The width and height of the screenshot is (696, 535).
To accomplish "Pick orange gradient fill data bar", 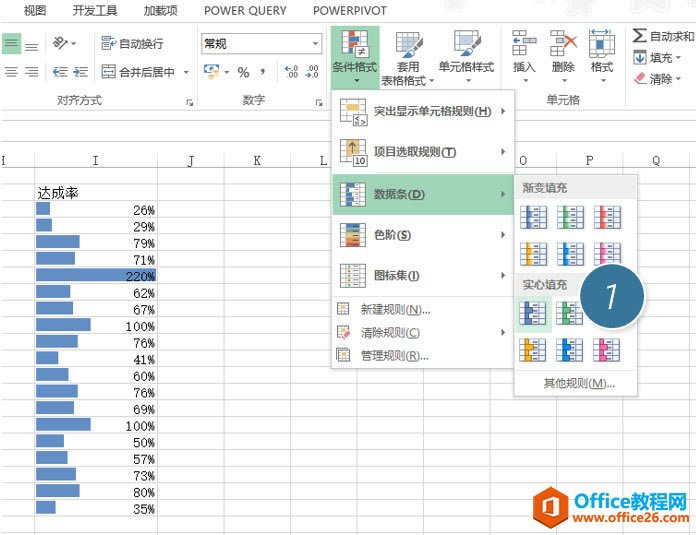I will (x=533, y=254).
